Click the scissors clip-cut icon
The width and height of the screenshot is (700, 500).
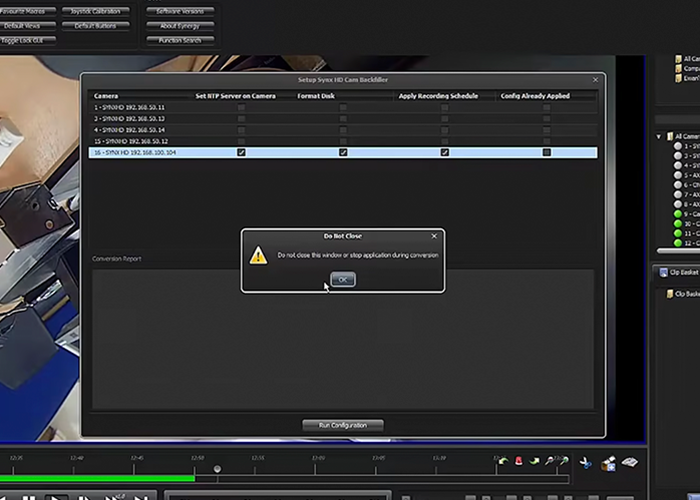pyautogui.click(x=585, y=462)
